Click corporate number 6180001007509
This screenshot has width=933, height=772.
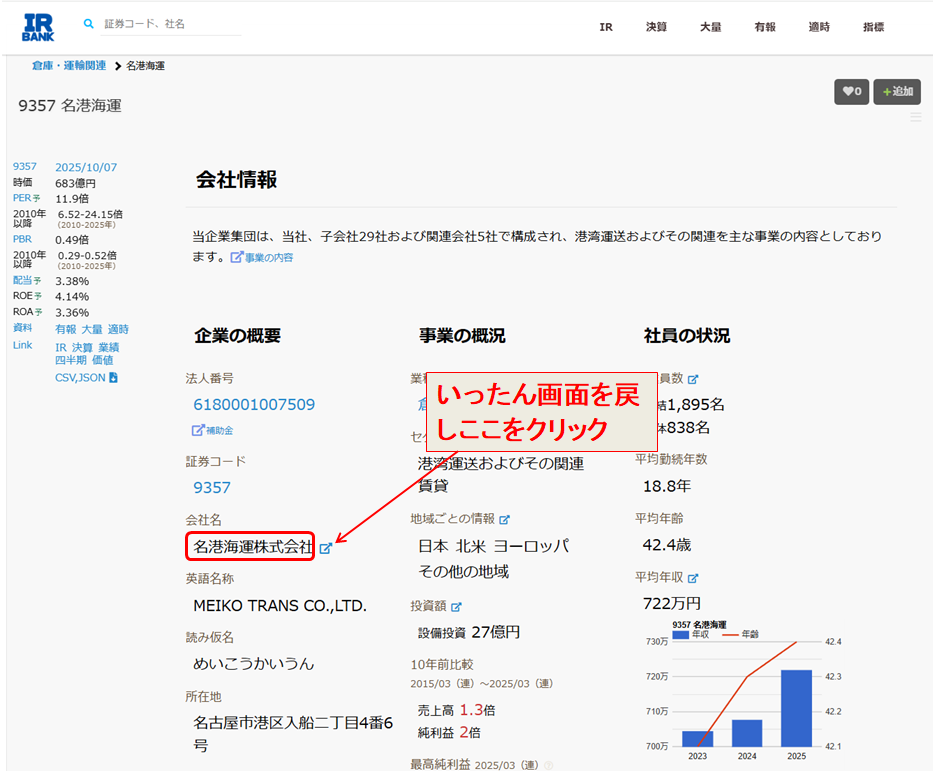[x=254, y=404]
